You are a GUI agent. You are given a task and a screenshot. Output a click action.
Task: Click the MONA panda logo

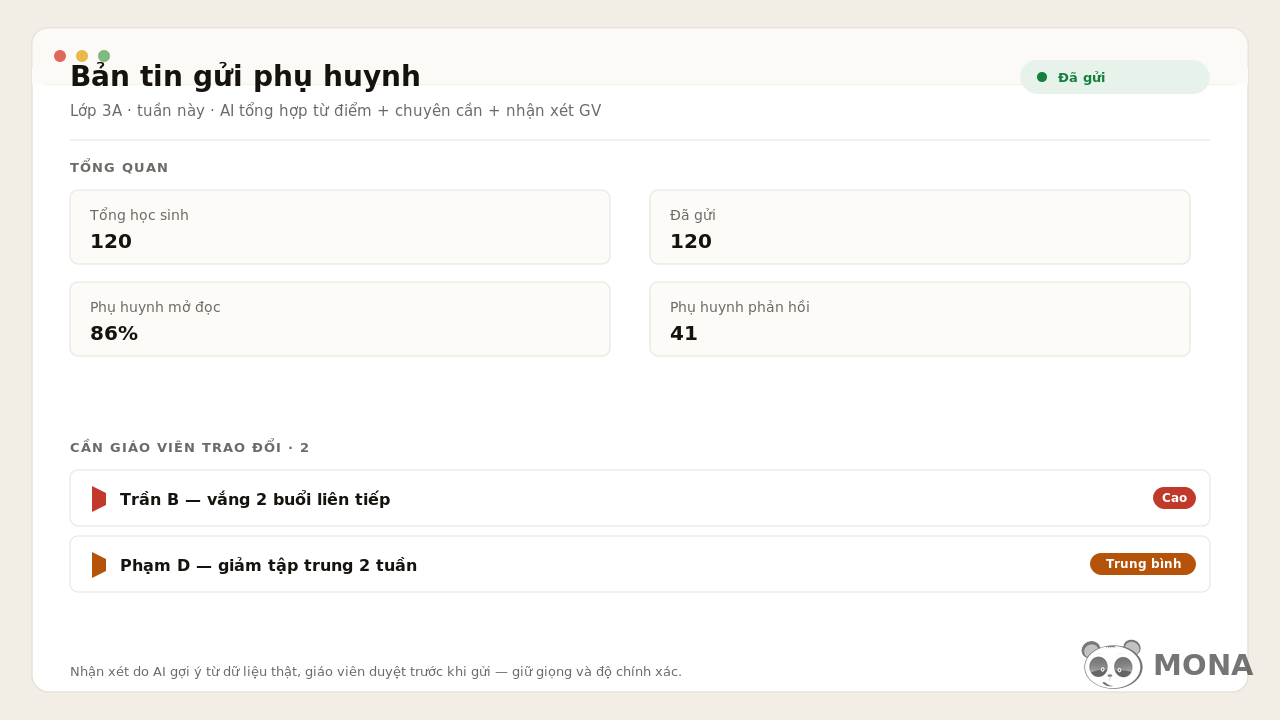point(1112,665)
